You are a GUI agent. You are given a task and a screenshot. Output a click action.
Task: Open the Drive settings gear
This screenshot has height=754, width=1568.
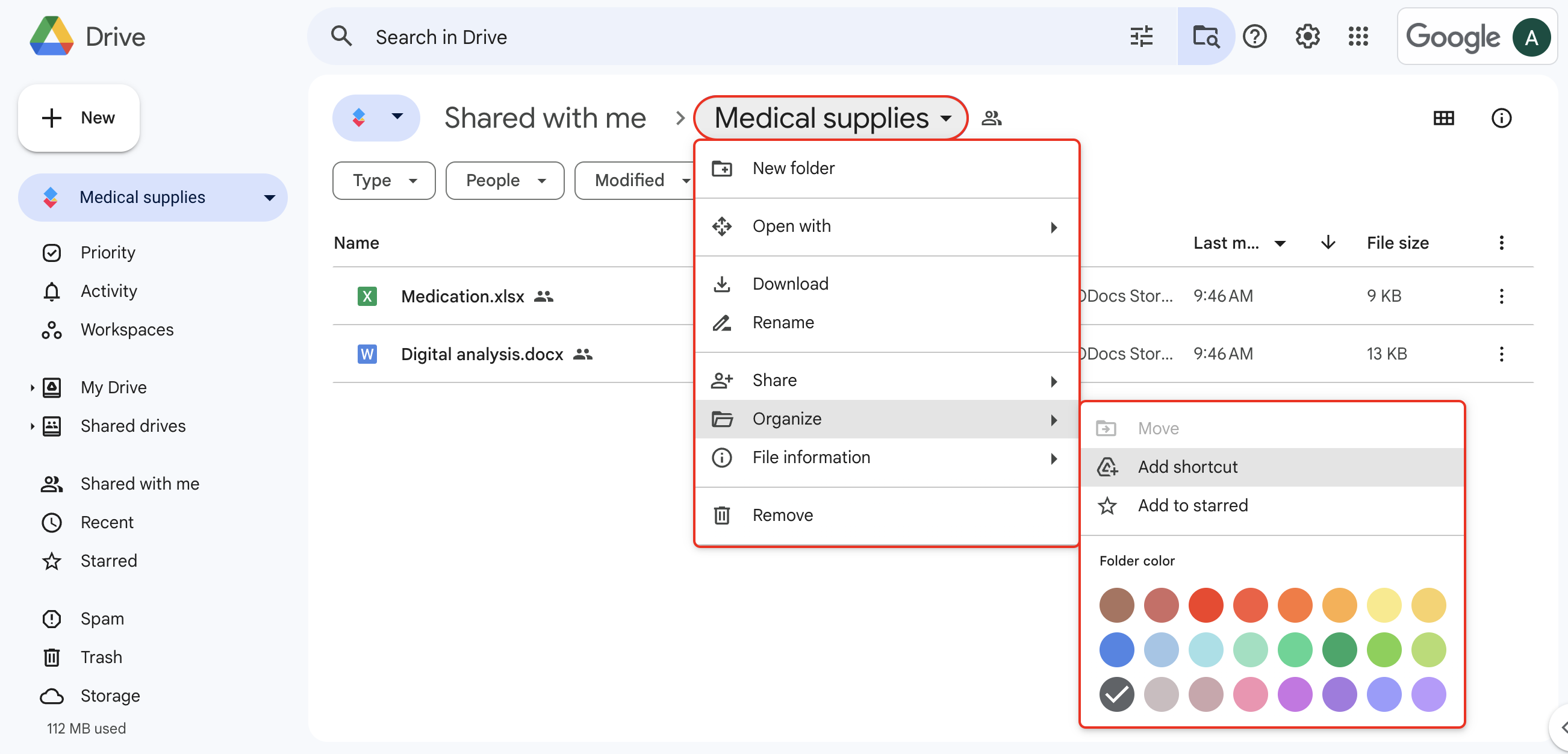1307,37
